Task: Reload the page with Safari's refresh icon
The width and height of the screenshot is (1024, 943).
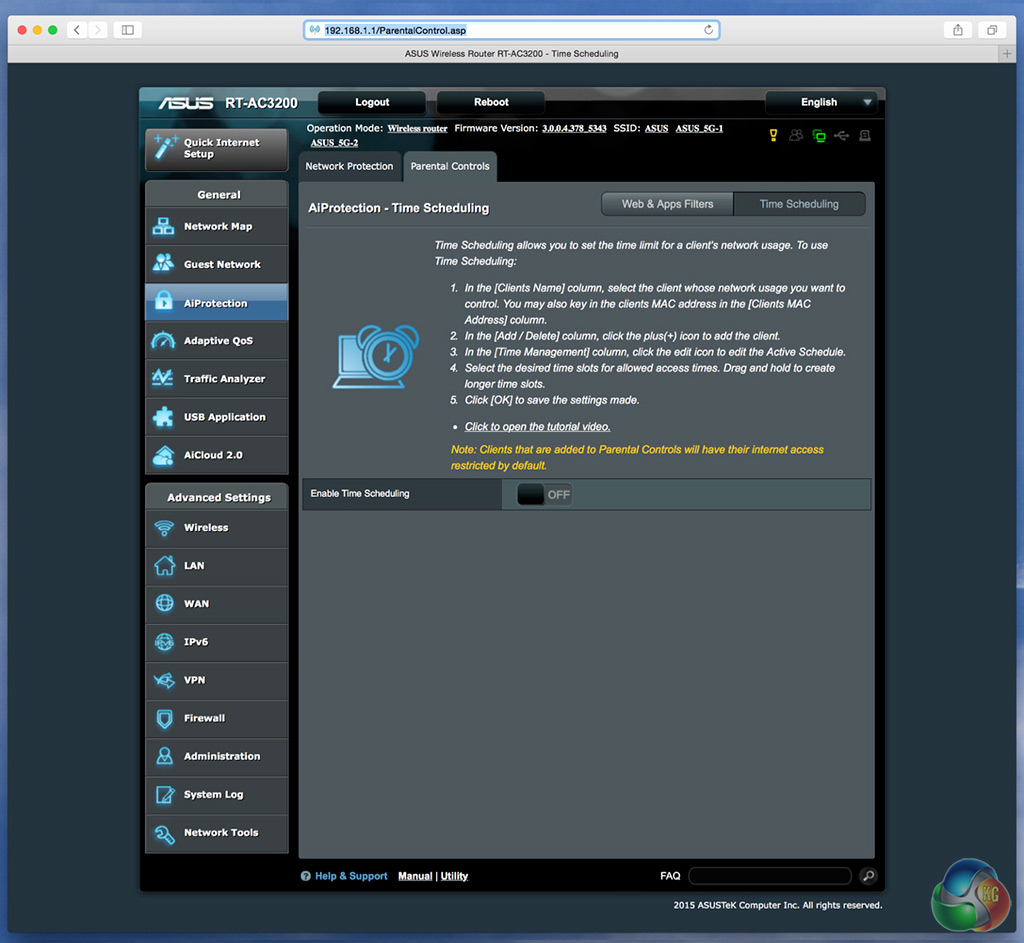Action: (x=709, y=30)
